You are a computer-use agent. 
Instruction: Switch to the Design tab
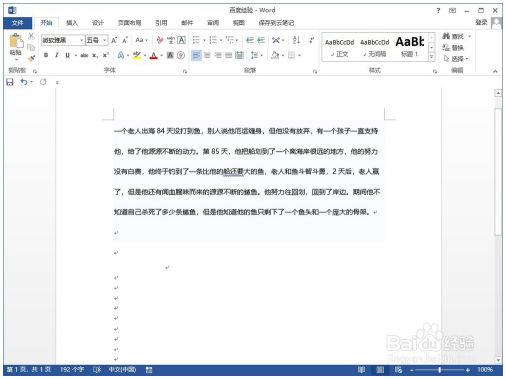click(x=98, y=23)
